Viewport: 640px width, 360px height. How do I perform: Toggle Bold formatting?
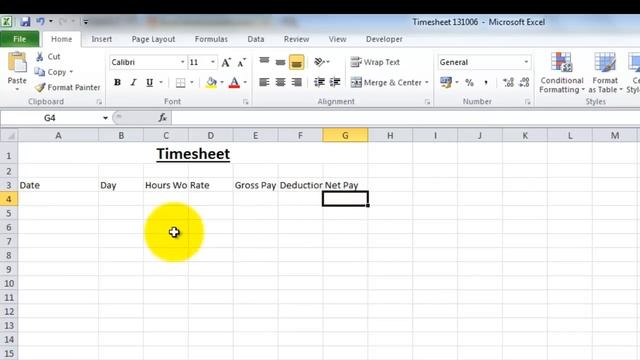(x=117, y=82)
